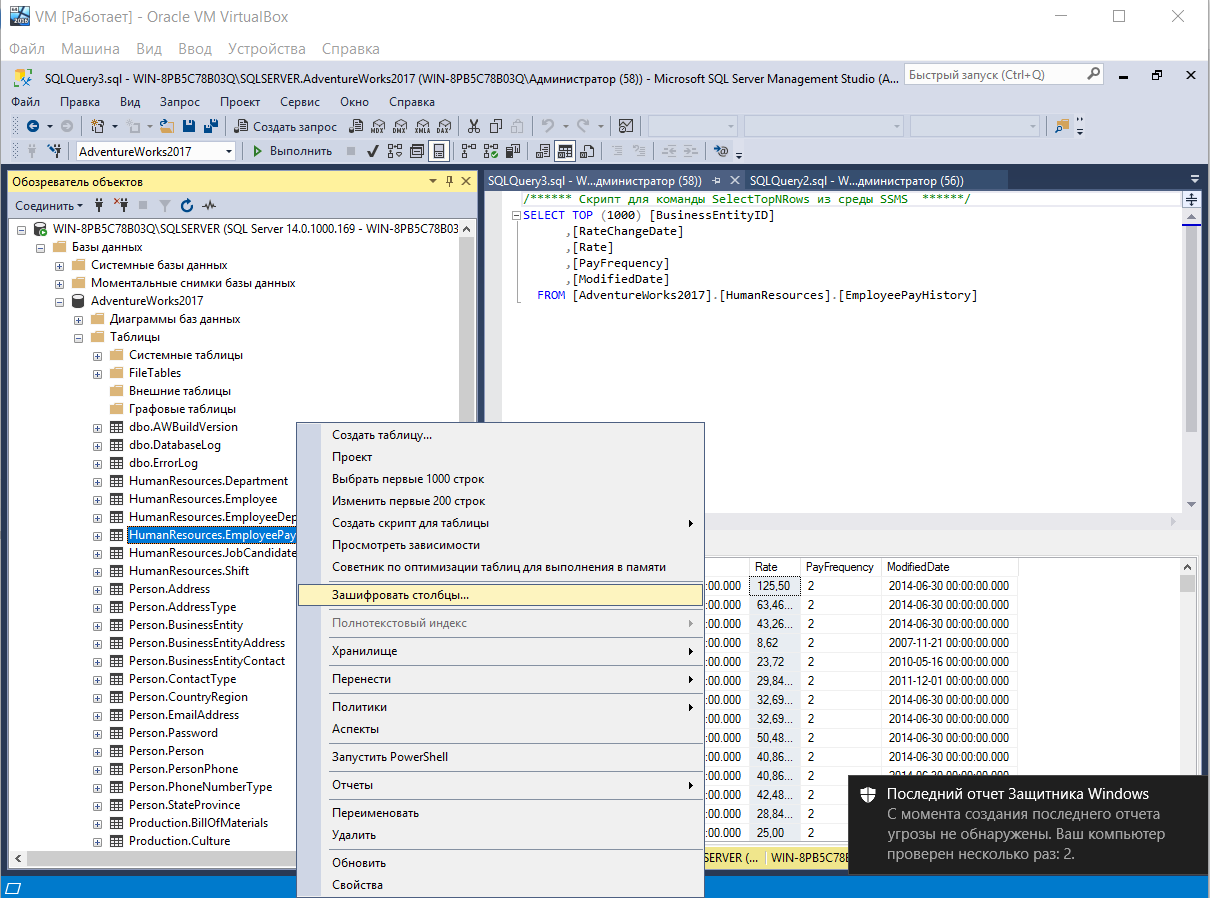Click the Создать запрос button

(286, 126)
